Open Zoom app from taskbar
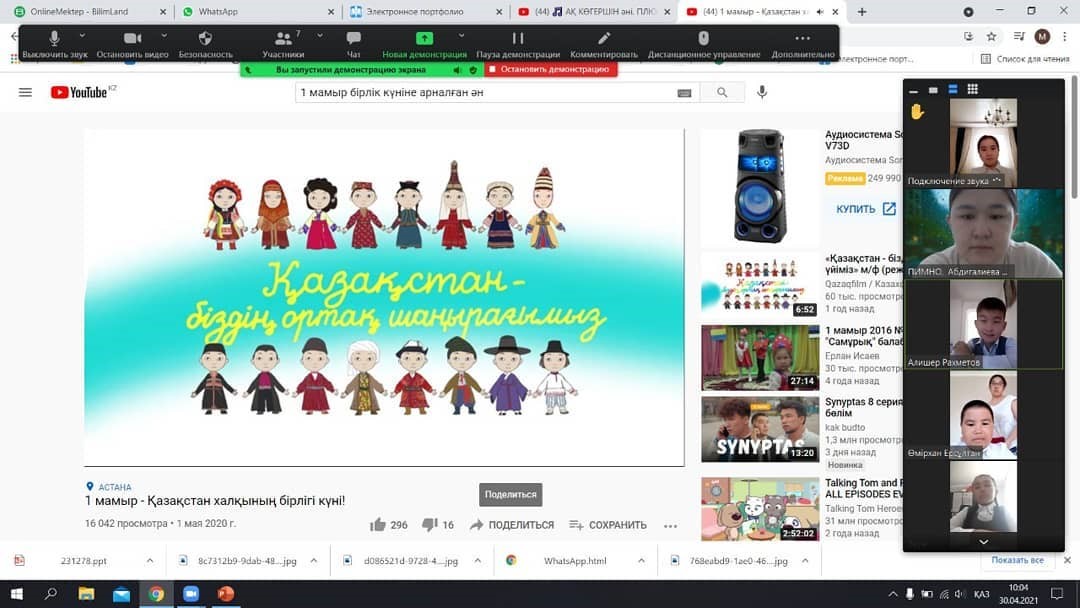 click(191, 594)
